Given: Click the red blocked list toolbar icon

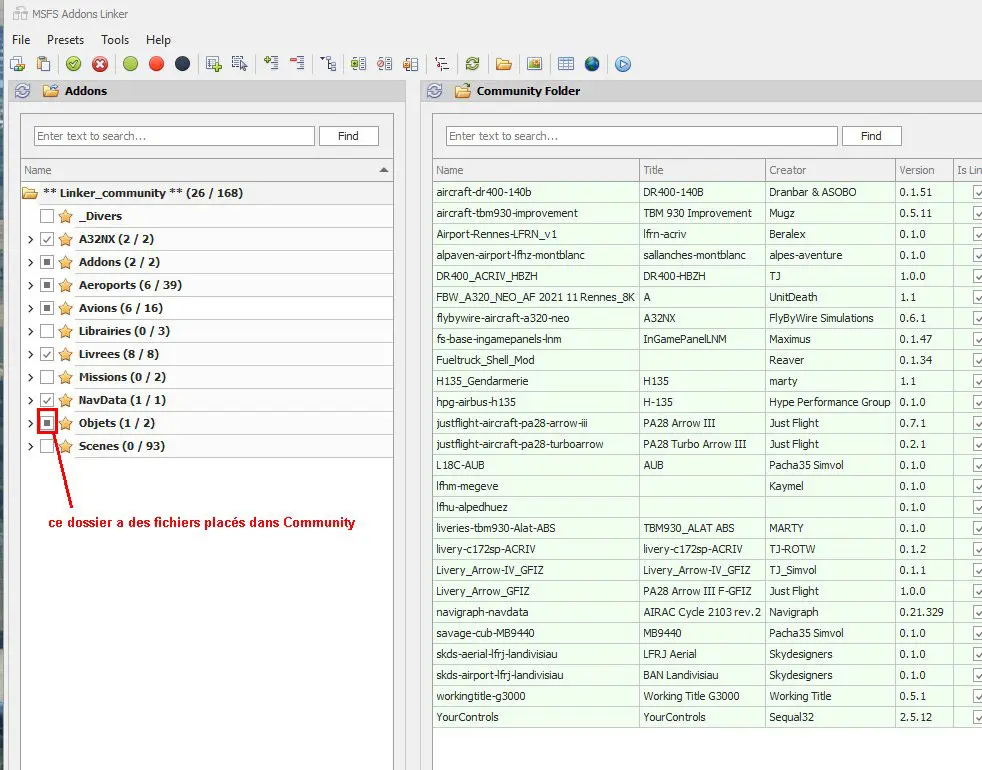Looking at the screenshot, I should 385,64.
